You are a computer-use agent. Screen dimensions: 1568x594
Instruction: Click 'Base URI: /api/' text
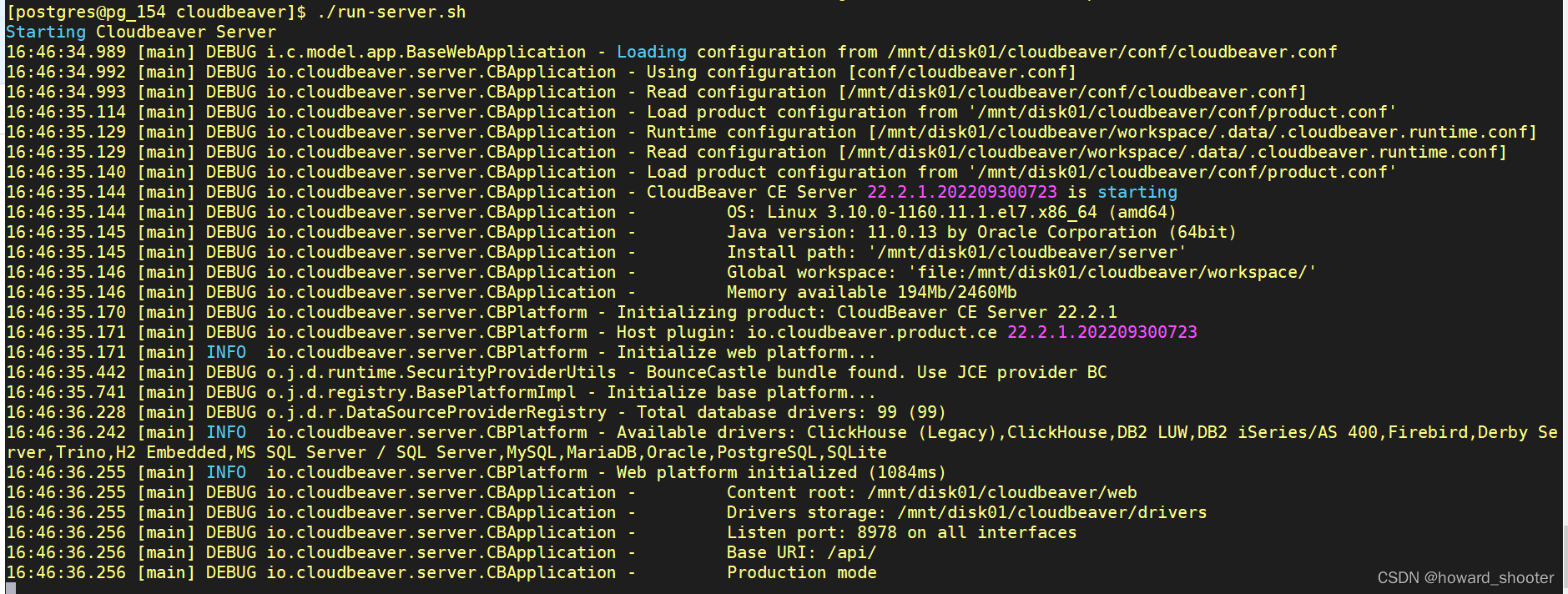(x=802, y=553)
